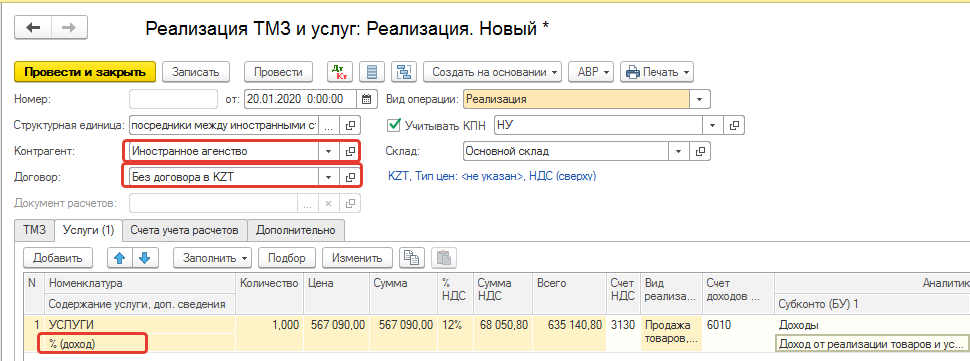Select Продажа товаров sale type cell
Image resolution: width=970 pixels, height=361 pixels.
672,334
